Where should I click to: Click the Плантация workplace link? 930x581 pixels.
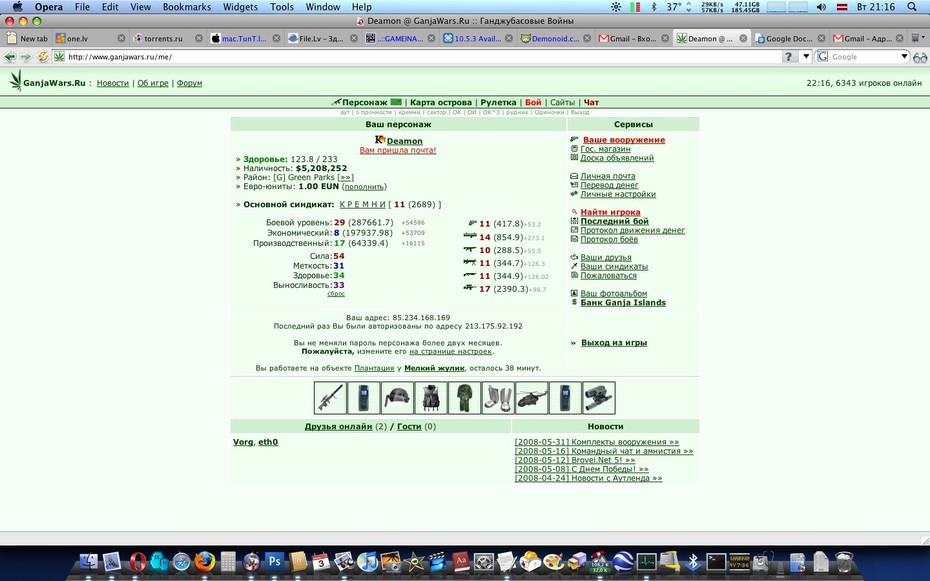pyautogui.click(x=374, y=368)
